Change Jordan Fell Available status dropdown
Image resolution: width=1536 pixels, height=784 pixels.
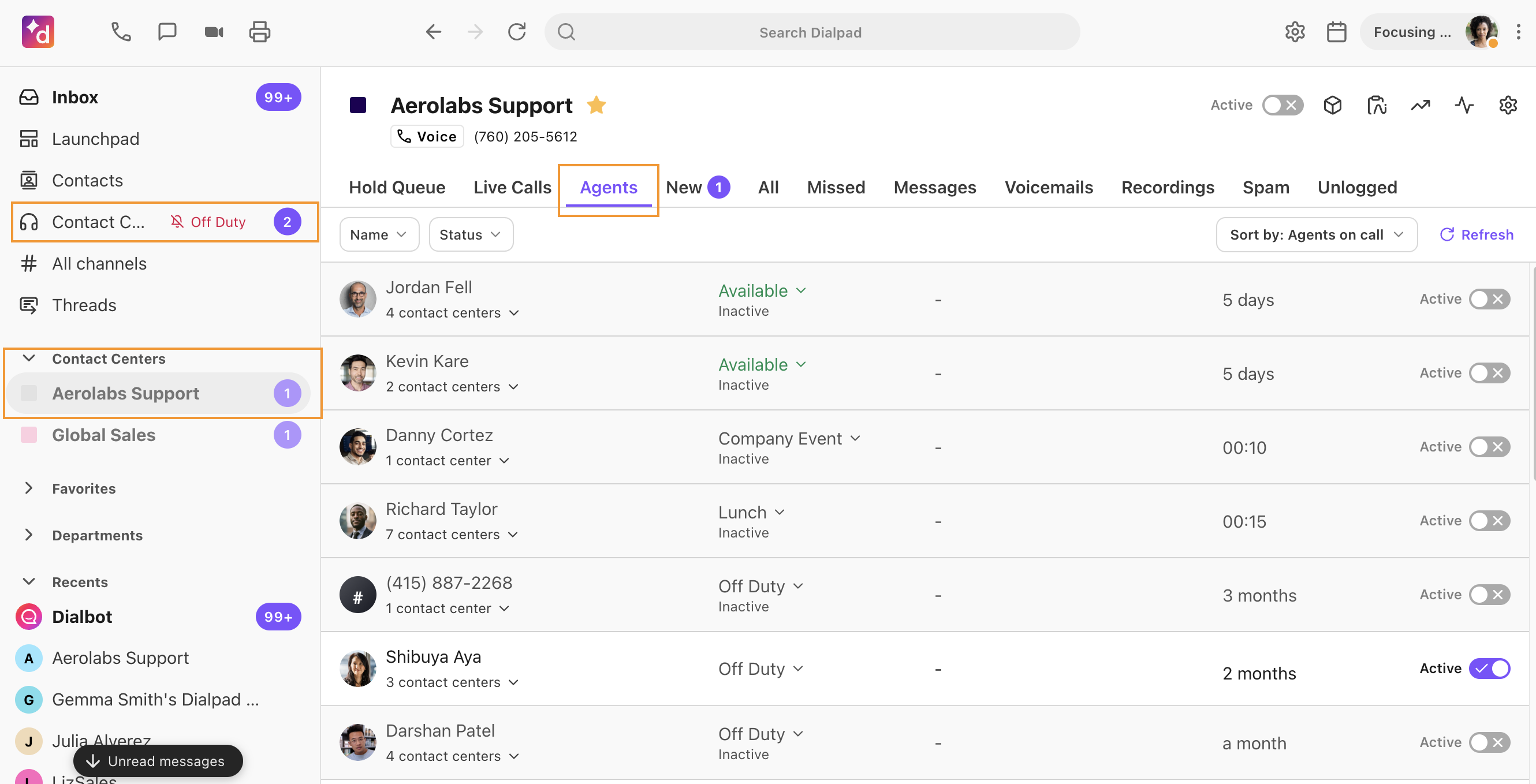tap(762, 290)
